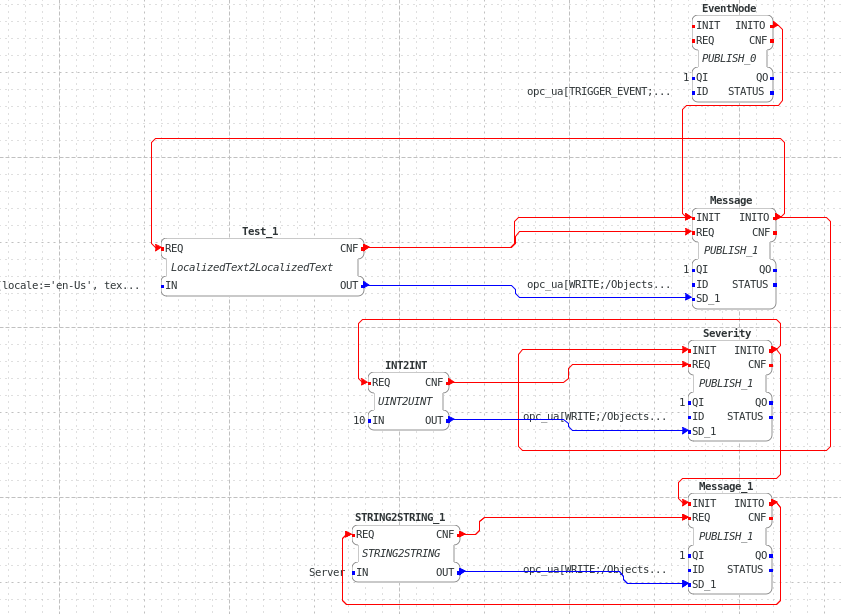Select the STATUS output pin of Message_1
This screenshot has width=841, height=614.
pos(745,569)
